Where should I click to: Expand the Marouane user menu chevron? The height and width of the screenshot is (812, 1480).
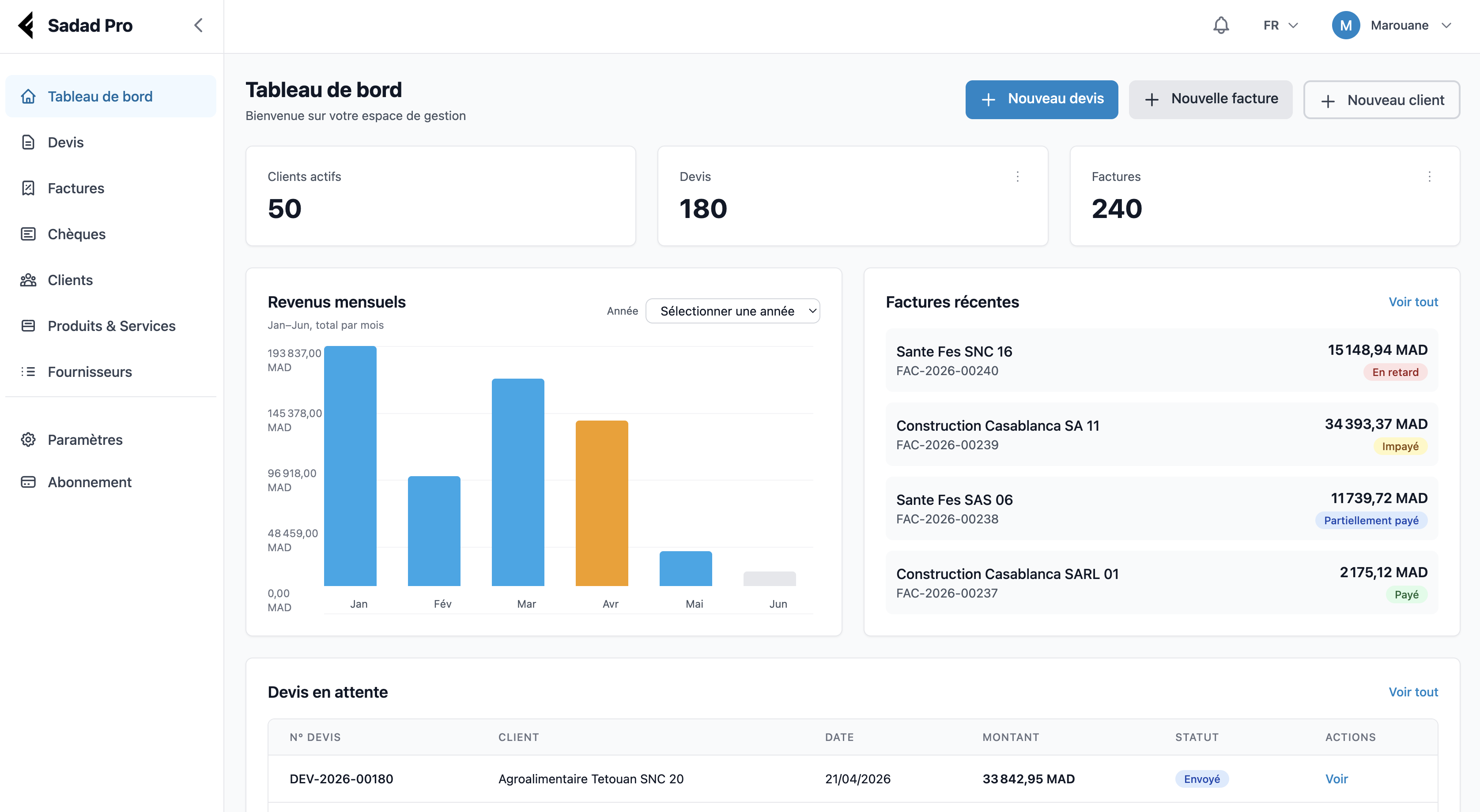[1446, 25]
